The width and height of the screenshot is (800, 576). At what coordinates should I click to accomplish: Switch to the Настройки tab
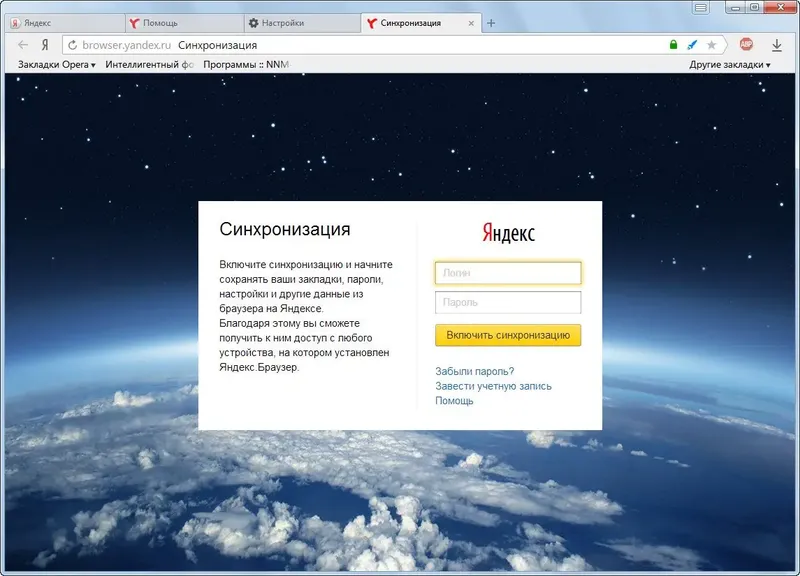(x=302, y=23)
